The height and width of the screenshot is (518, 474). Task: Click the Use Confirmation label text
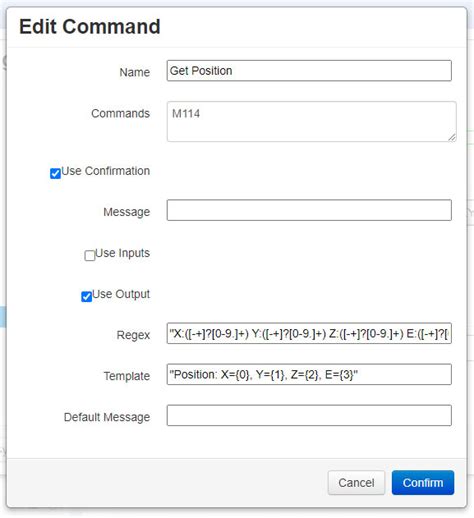106,171
